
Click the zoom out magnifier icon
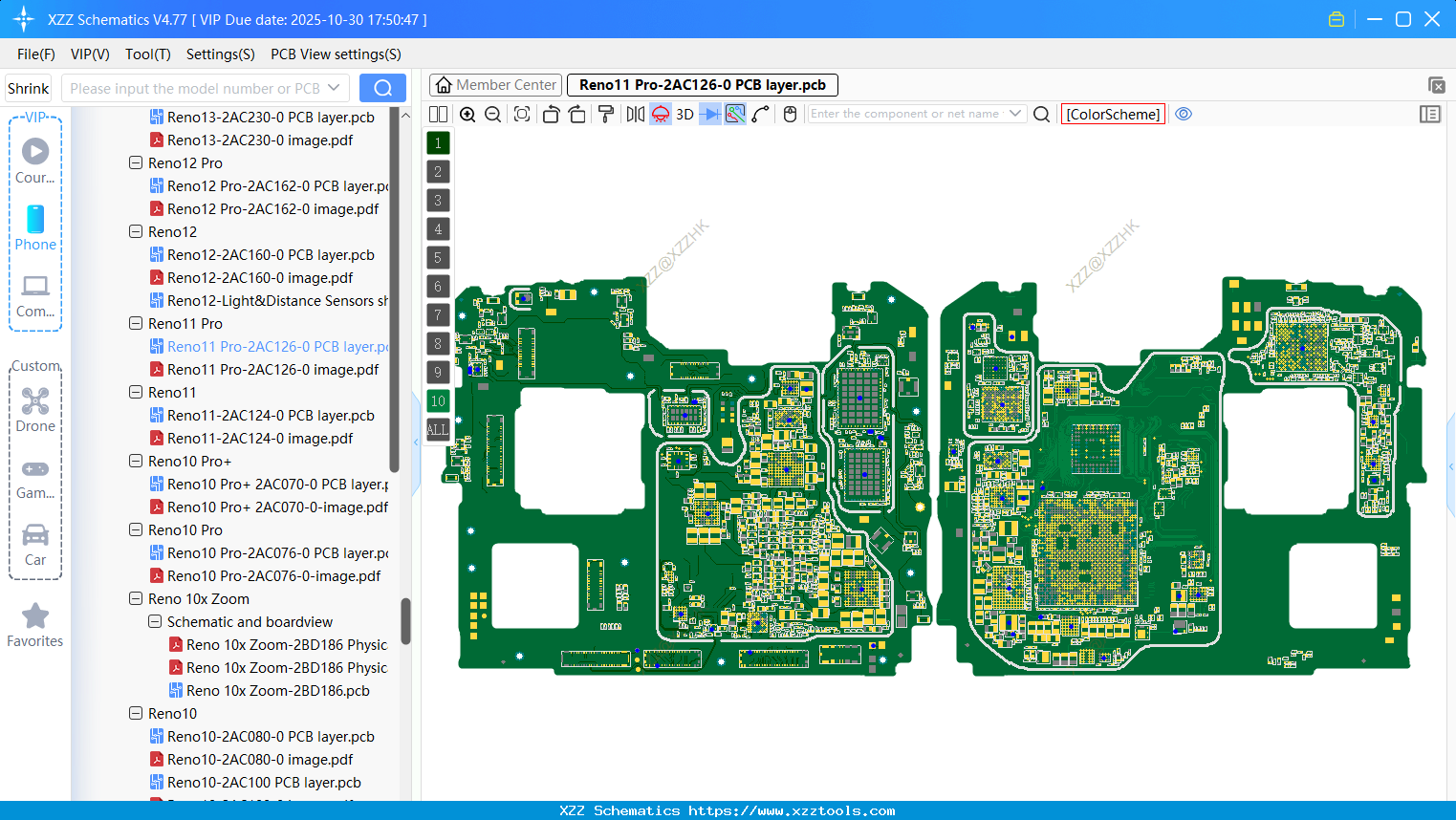[x=491, y=114]
